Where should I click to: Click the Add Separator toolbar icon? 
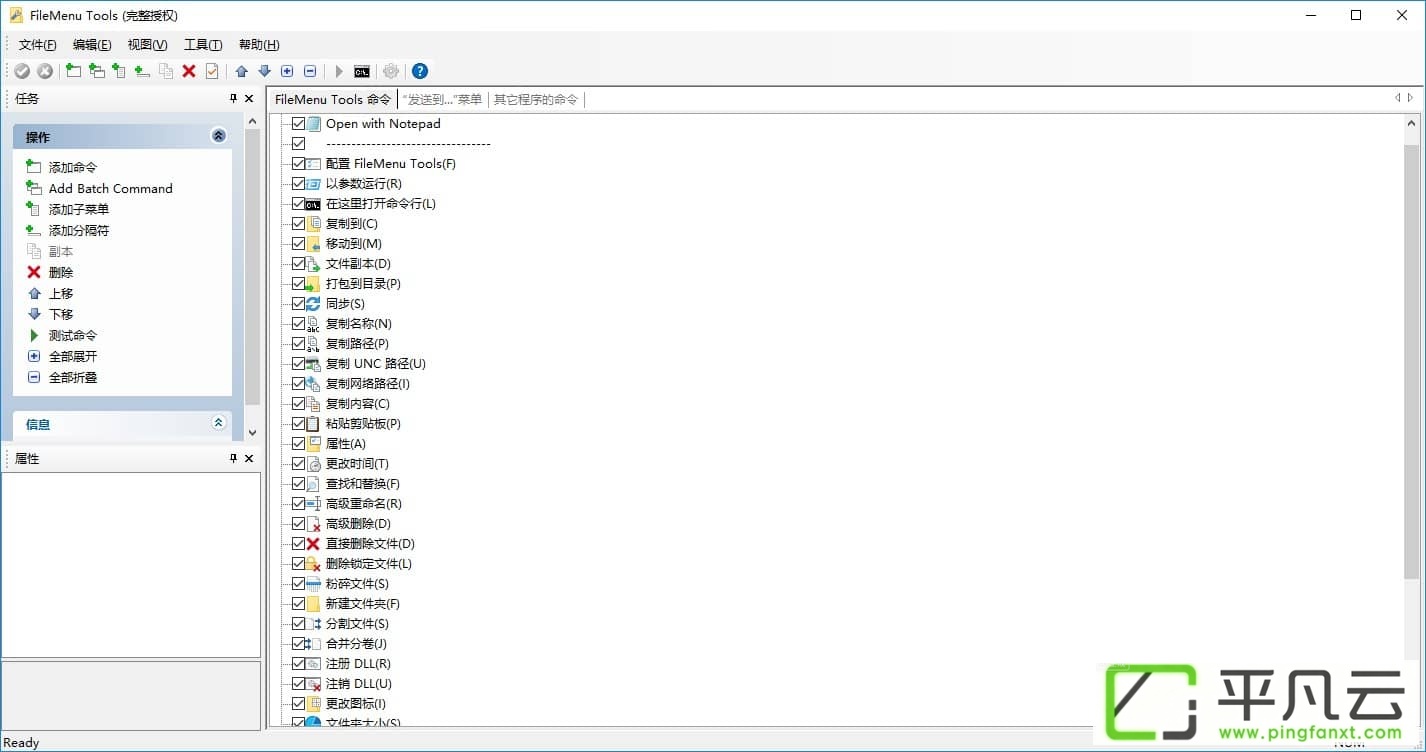(x=142, y=71)
